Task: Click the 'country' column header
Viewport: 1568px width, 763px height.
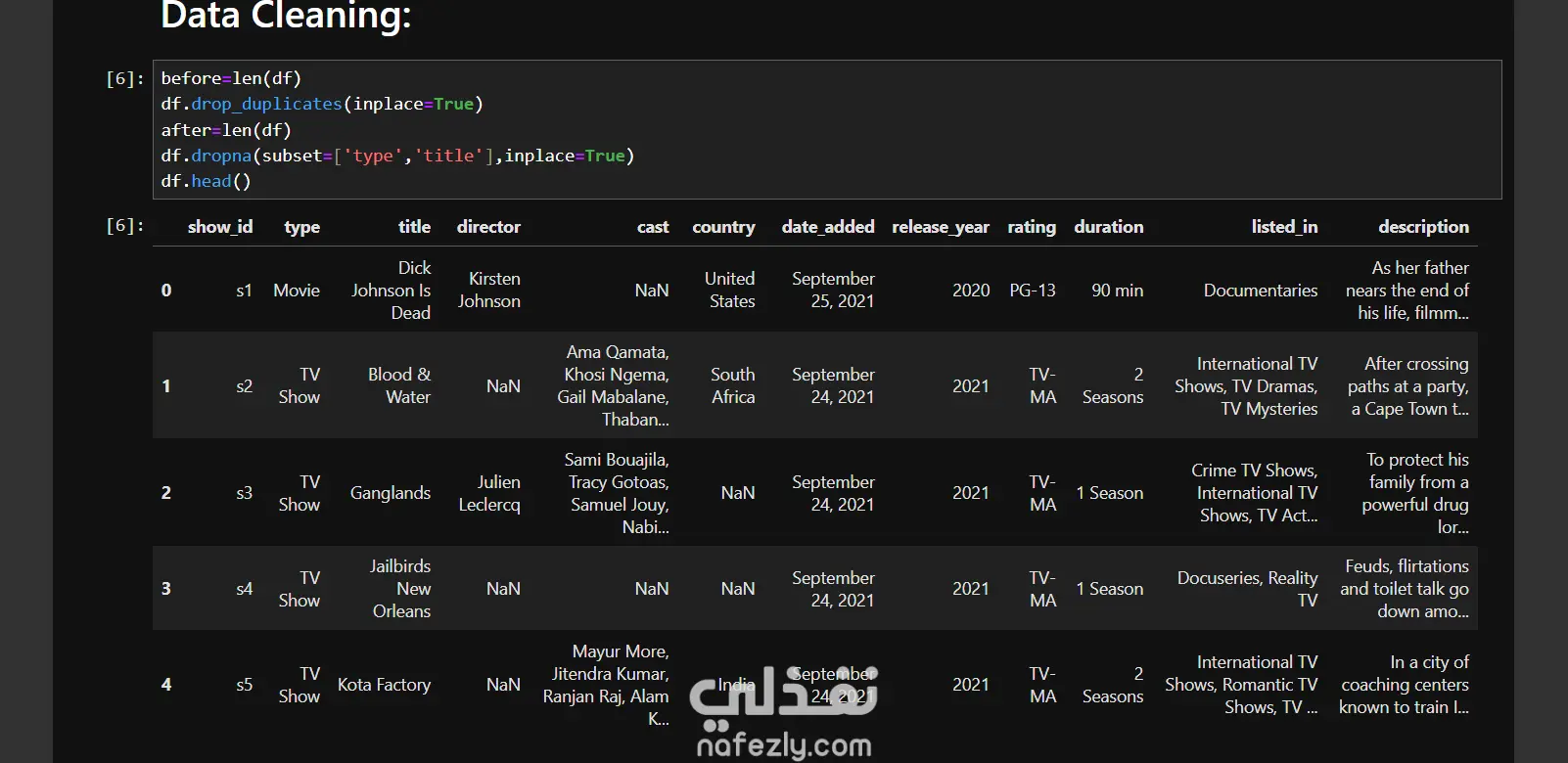Action: [723, 227]
